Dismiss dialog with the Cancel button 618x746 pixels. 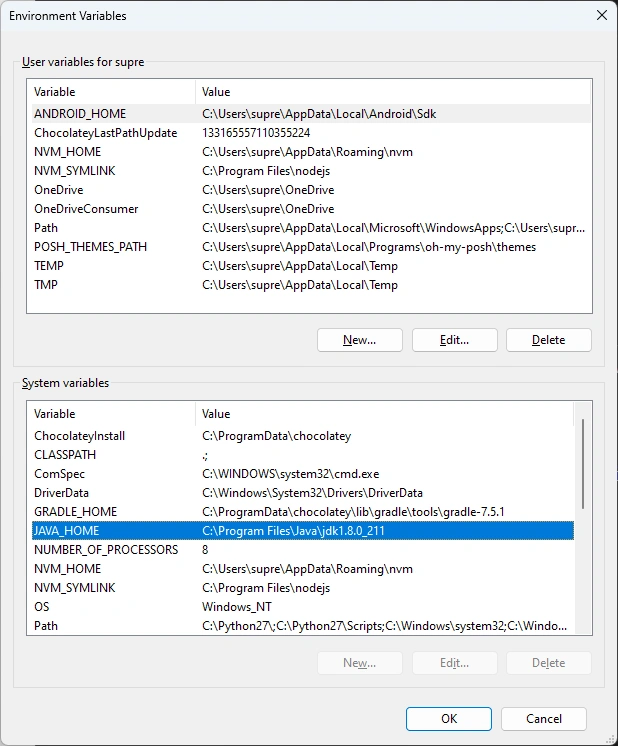(543, 718)
